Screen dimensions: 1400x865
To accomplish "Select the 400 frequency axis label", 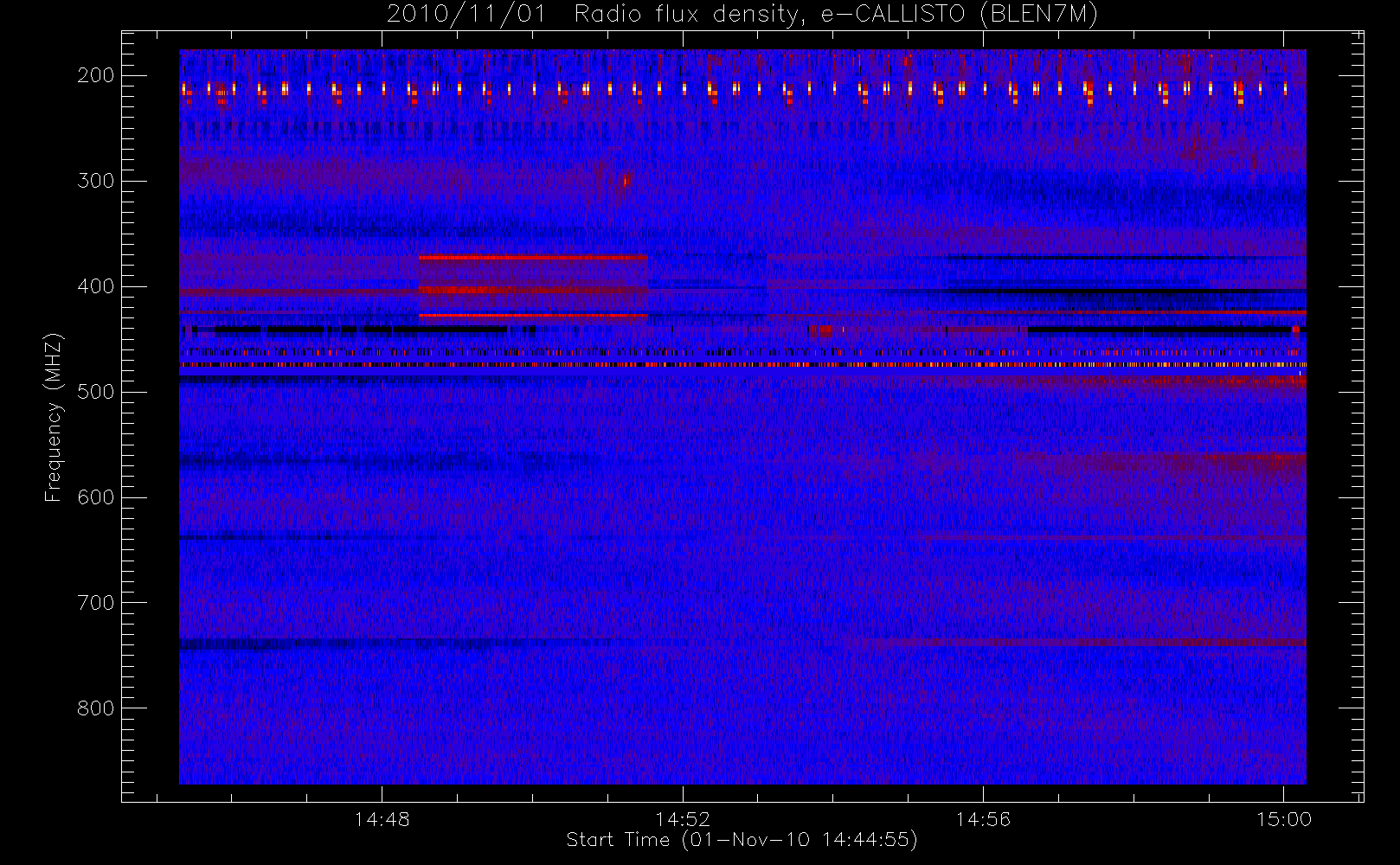I will point(96,286).
